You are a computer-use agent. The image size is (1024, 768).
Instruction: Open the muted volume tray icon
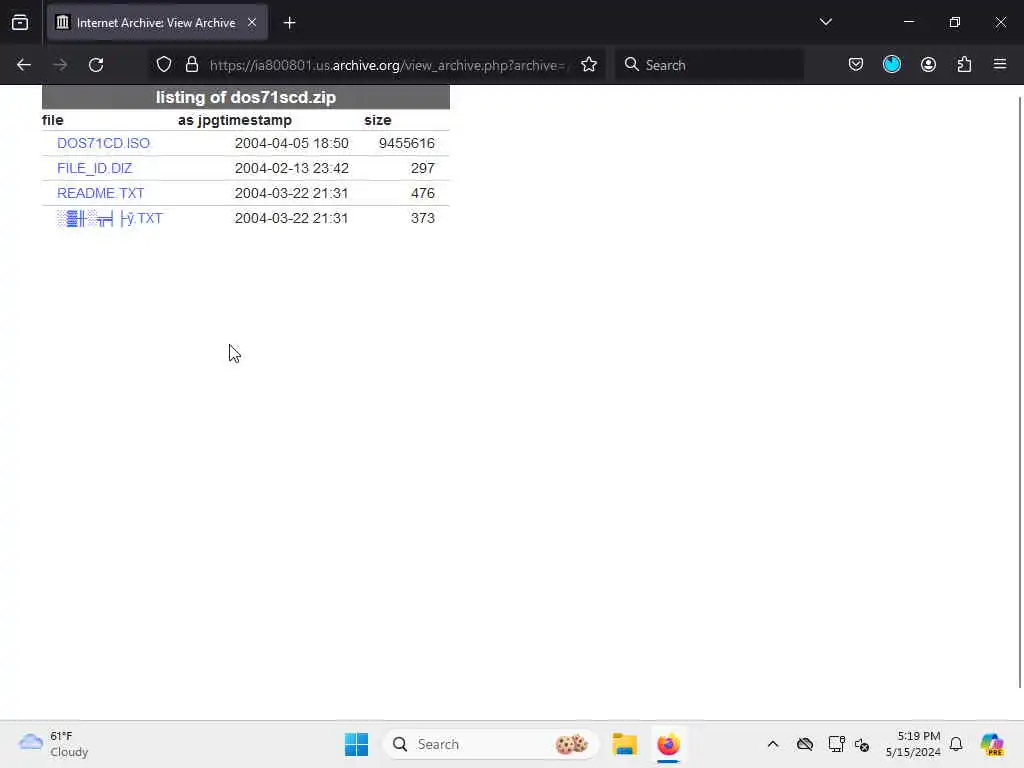862,744
